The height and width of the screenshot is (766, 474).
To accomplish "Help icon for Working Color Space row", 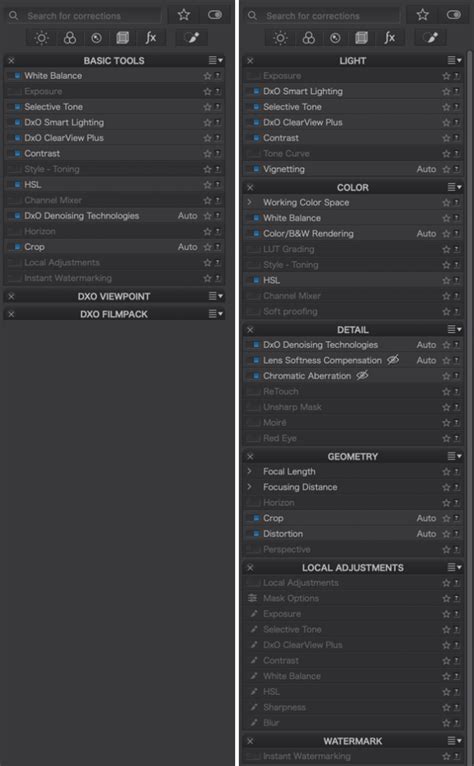I will click(x=456, y=203).
